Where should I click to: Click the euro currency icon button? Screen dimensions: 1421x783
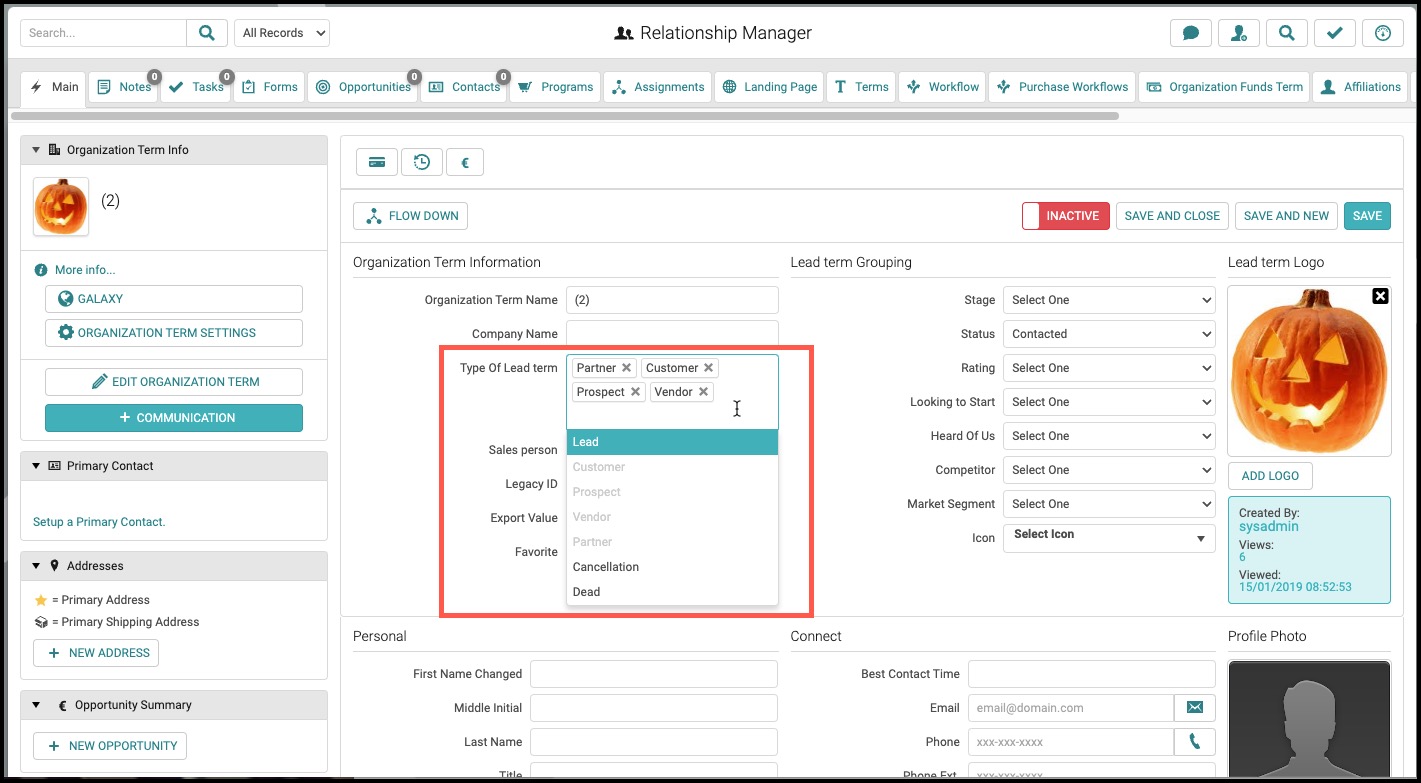[465, 162]
